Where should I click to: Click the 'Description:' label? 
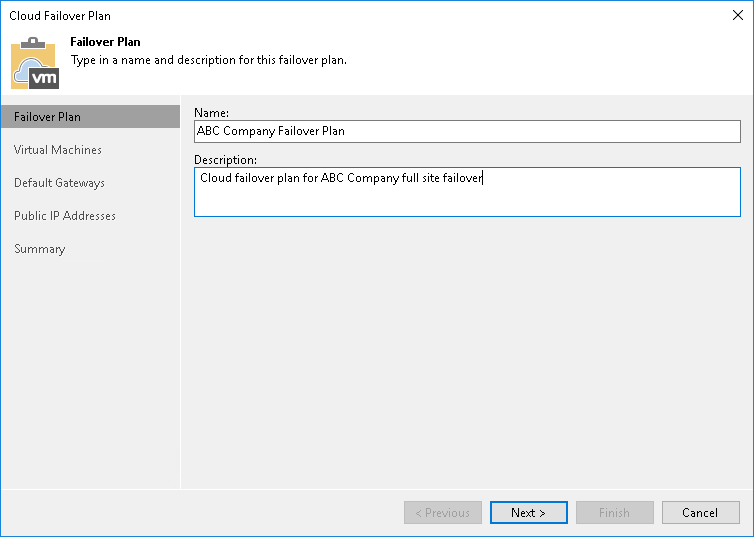tap(226, 160)
